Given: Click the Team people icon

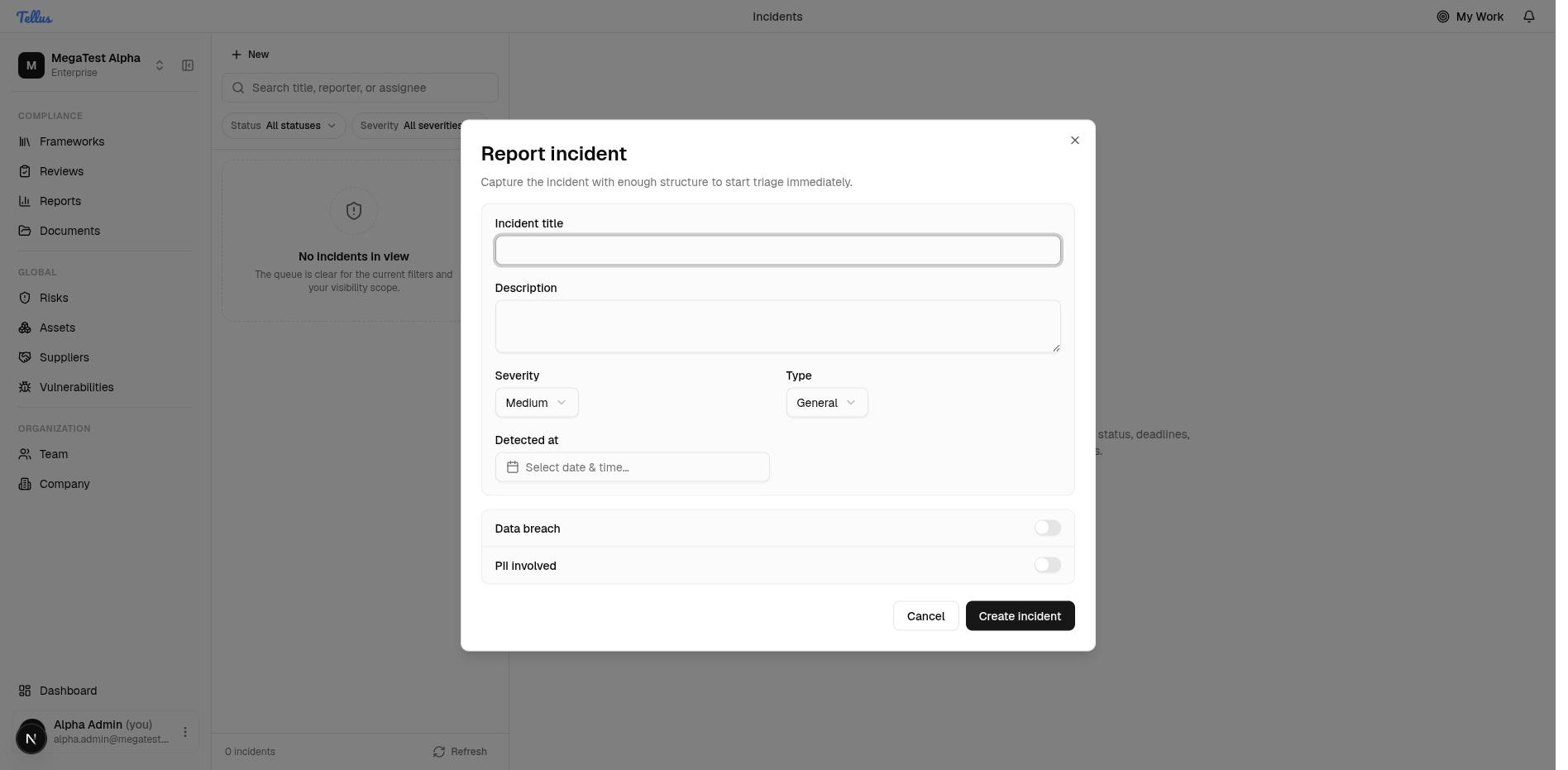Looking at the screenshot, I should pos(25,454).
